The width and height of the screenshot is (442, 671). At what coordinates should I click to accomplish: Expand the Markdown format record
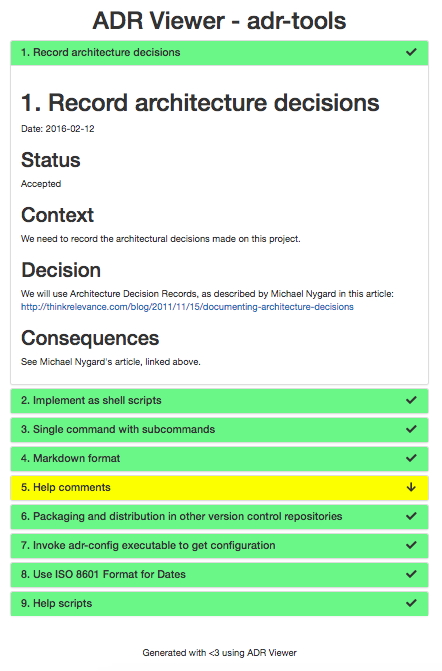coord(219,458)
